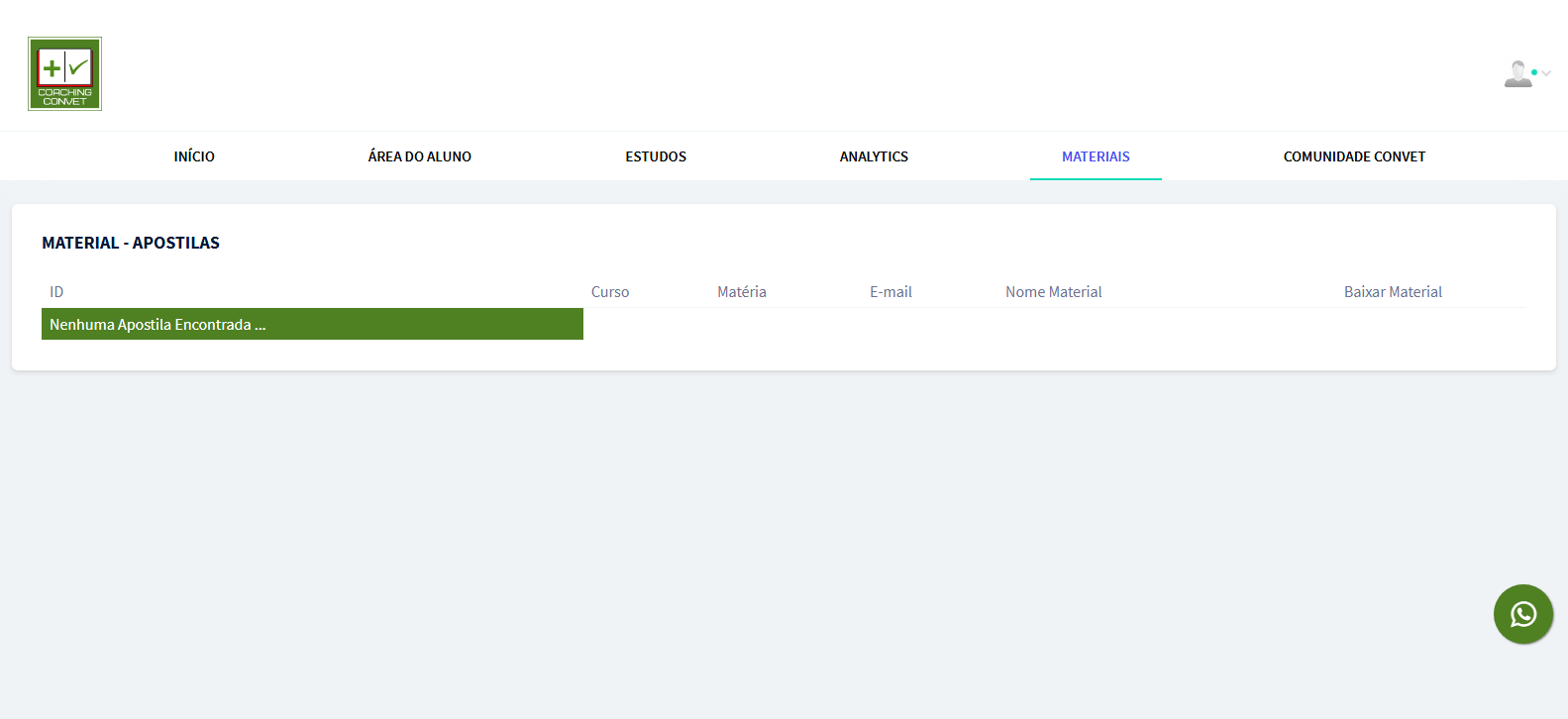
Task: Click the green online status dot
Action: click(1534, 72)
